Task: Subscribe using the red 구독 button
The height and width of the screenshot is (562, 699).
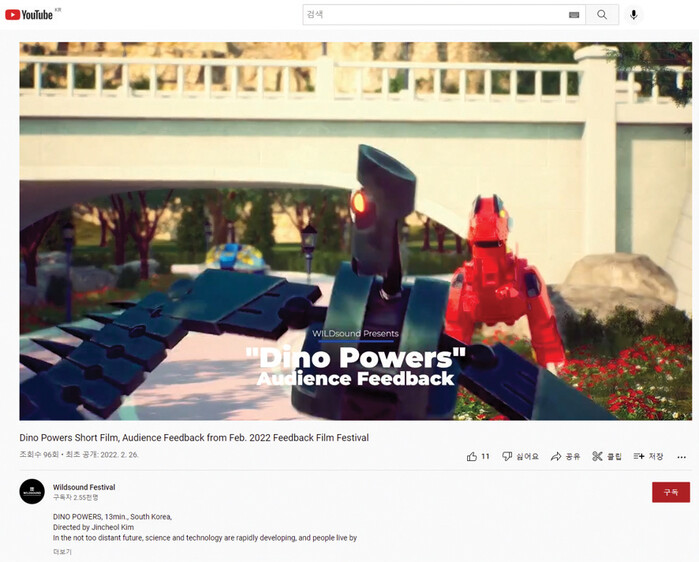Action: [x=671, y=492]
